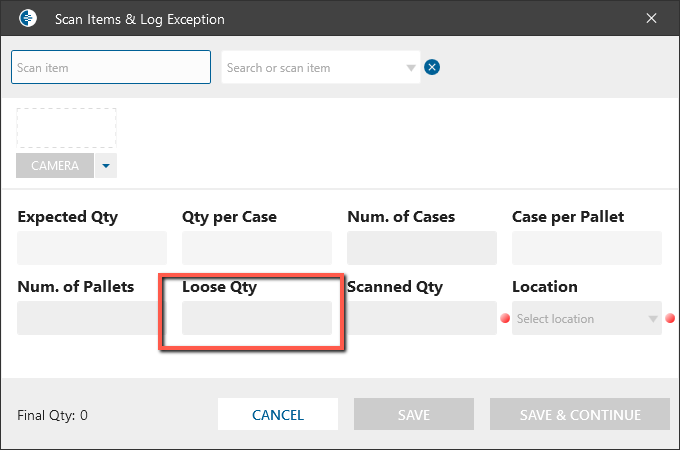This screenshot has height=450, width=680.
Task: Select the Scanned Qty field
Action: (x=422, y=318)
